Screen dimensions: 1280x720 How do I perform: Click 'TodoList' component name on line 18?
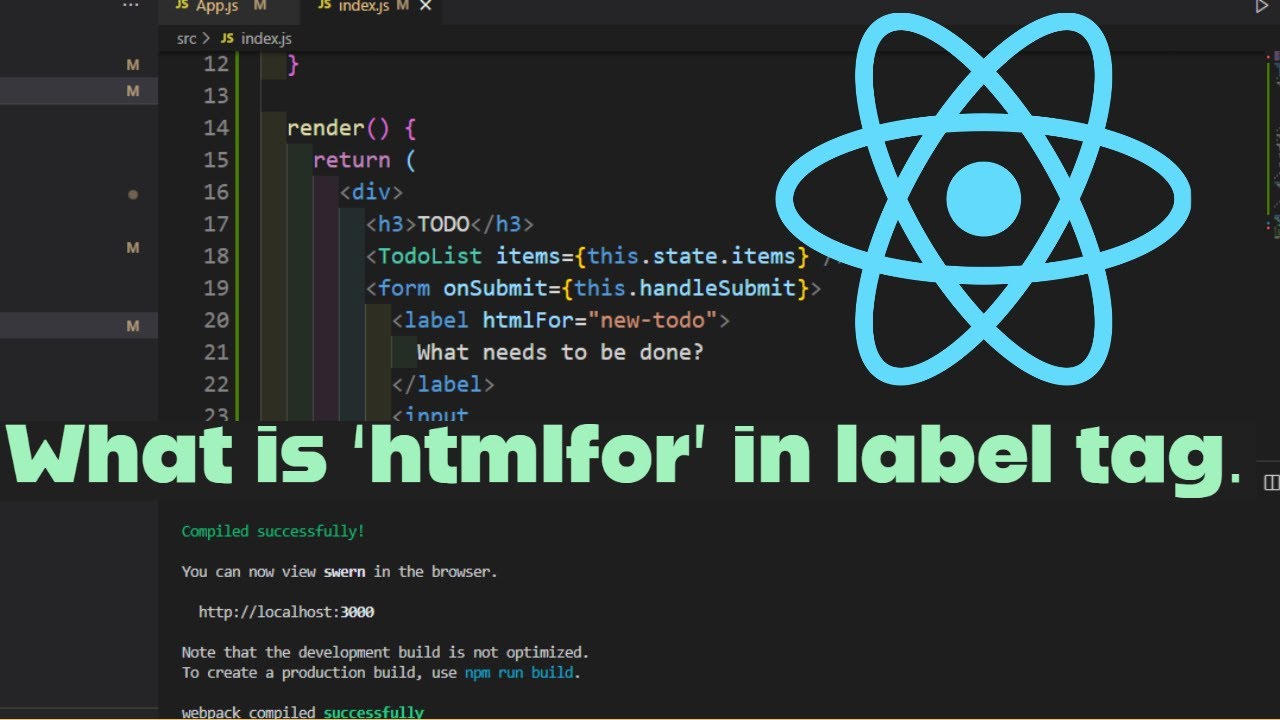coord(429,256)
